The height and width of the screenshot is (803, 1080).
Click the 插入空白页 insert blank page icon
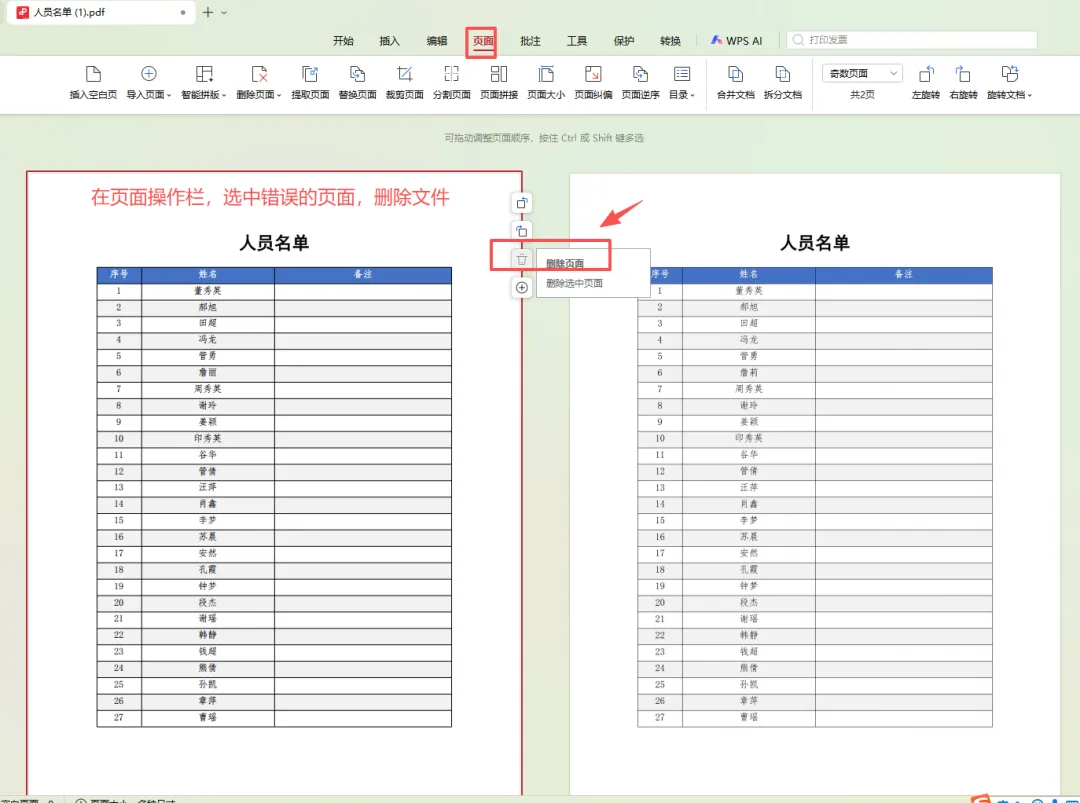(93, 74)
